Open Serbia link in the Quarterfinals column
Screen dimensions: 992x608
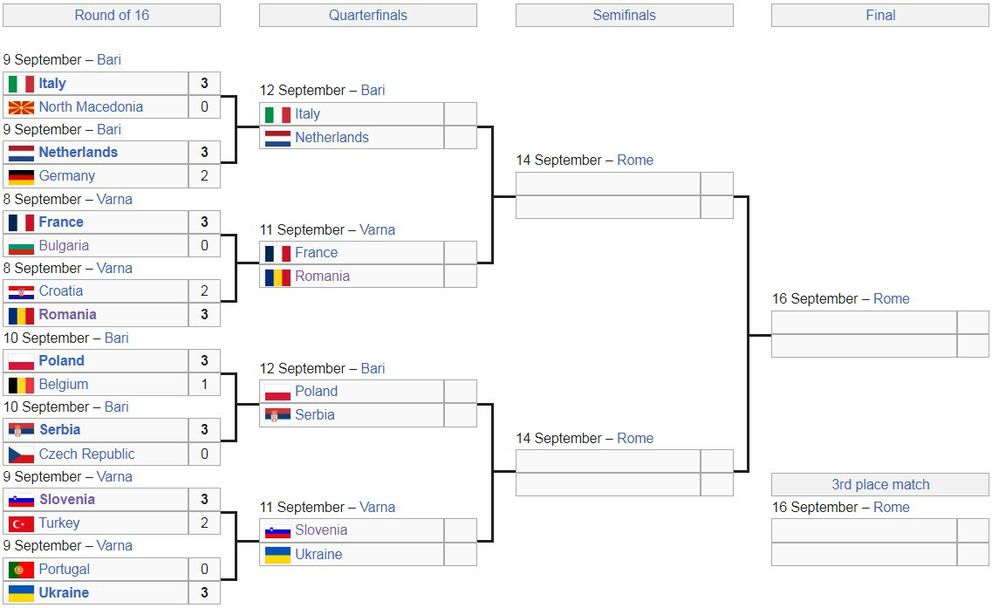pos(315,415)
